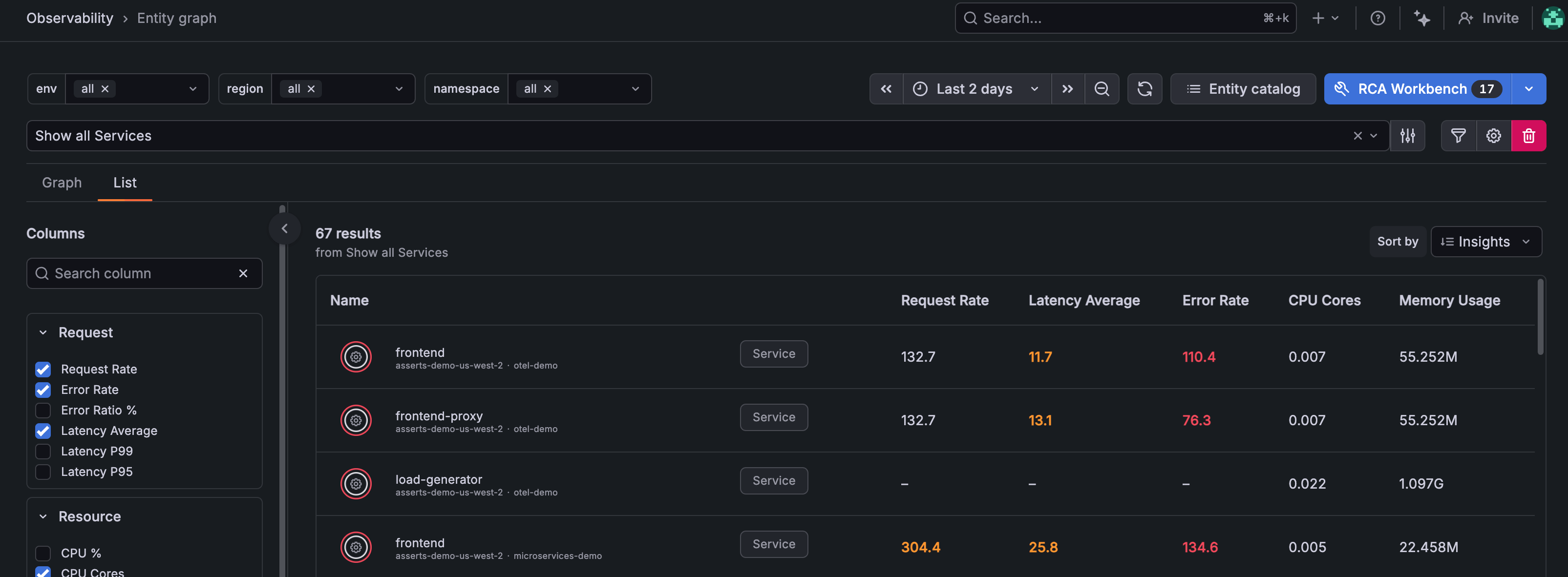Open the gear settings icon beside filter
Screen dimensions: 1568x577
click(x=1493, y=136)
